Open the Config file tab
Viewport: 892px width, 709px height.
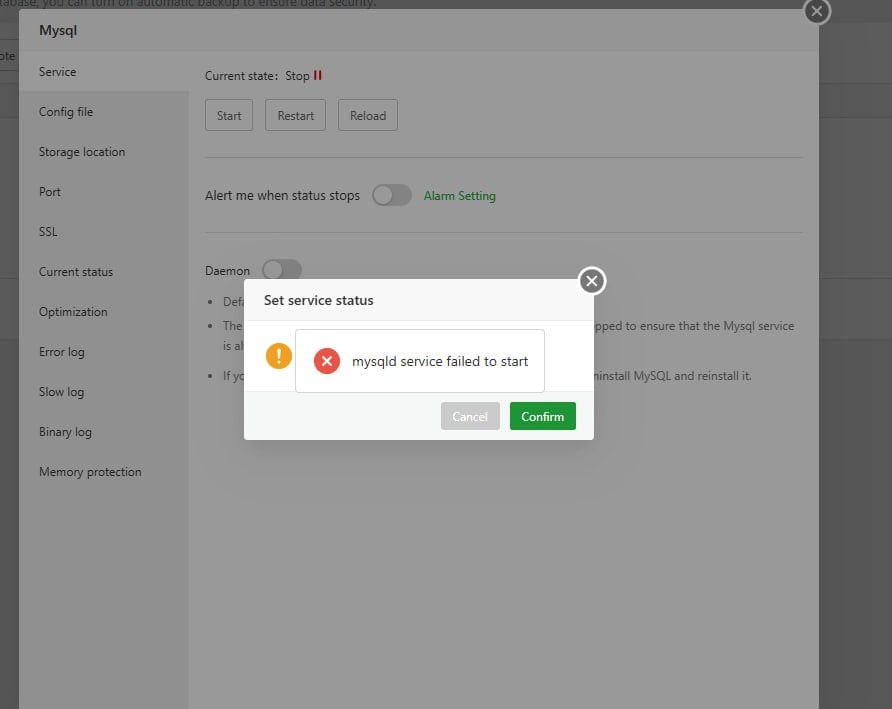(104, 112)
